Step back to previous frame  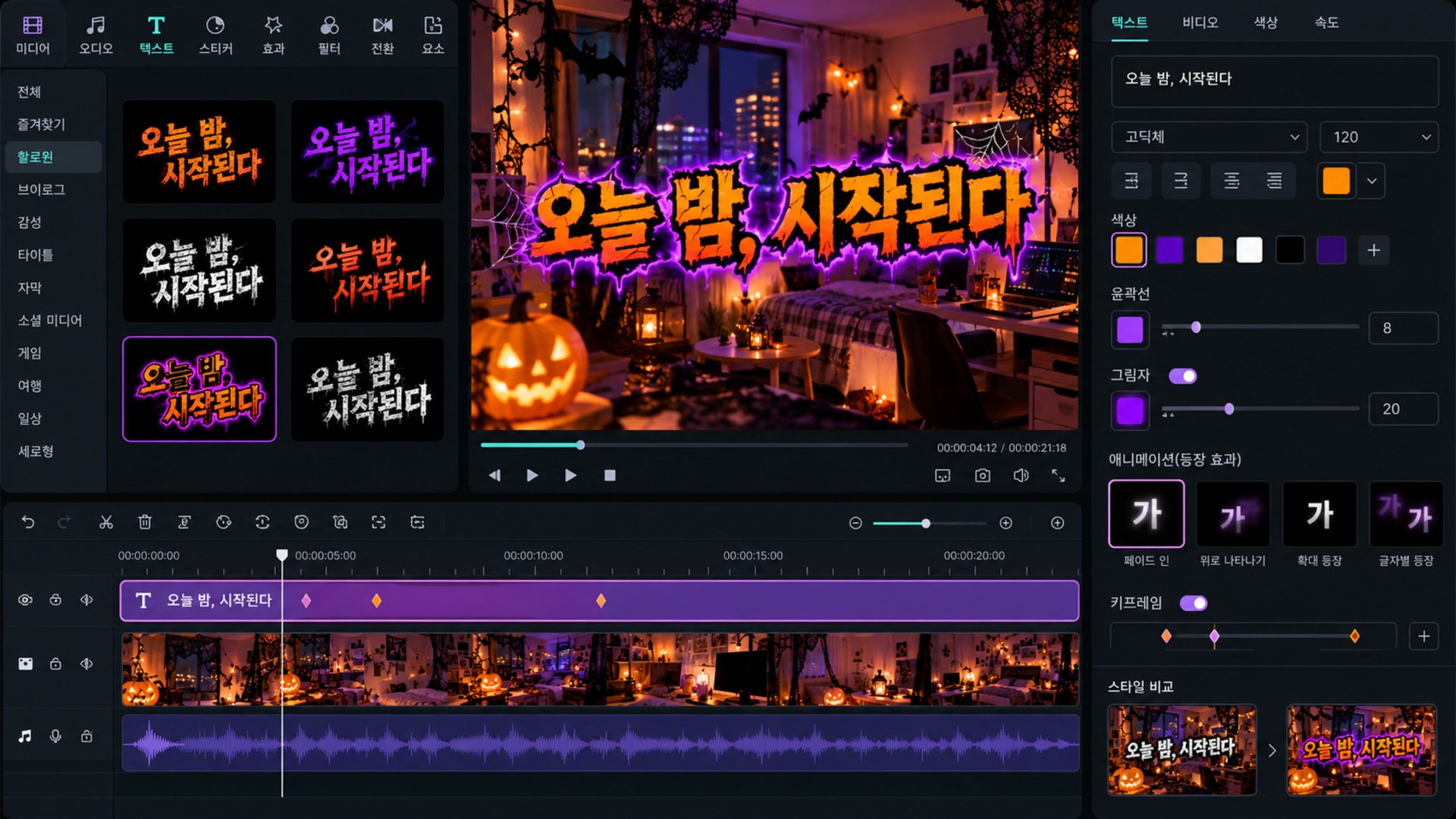pyautogui.click(x=494, y=475)
